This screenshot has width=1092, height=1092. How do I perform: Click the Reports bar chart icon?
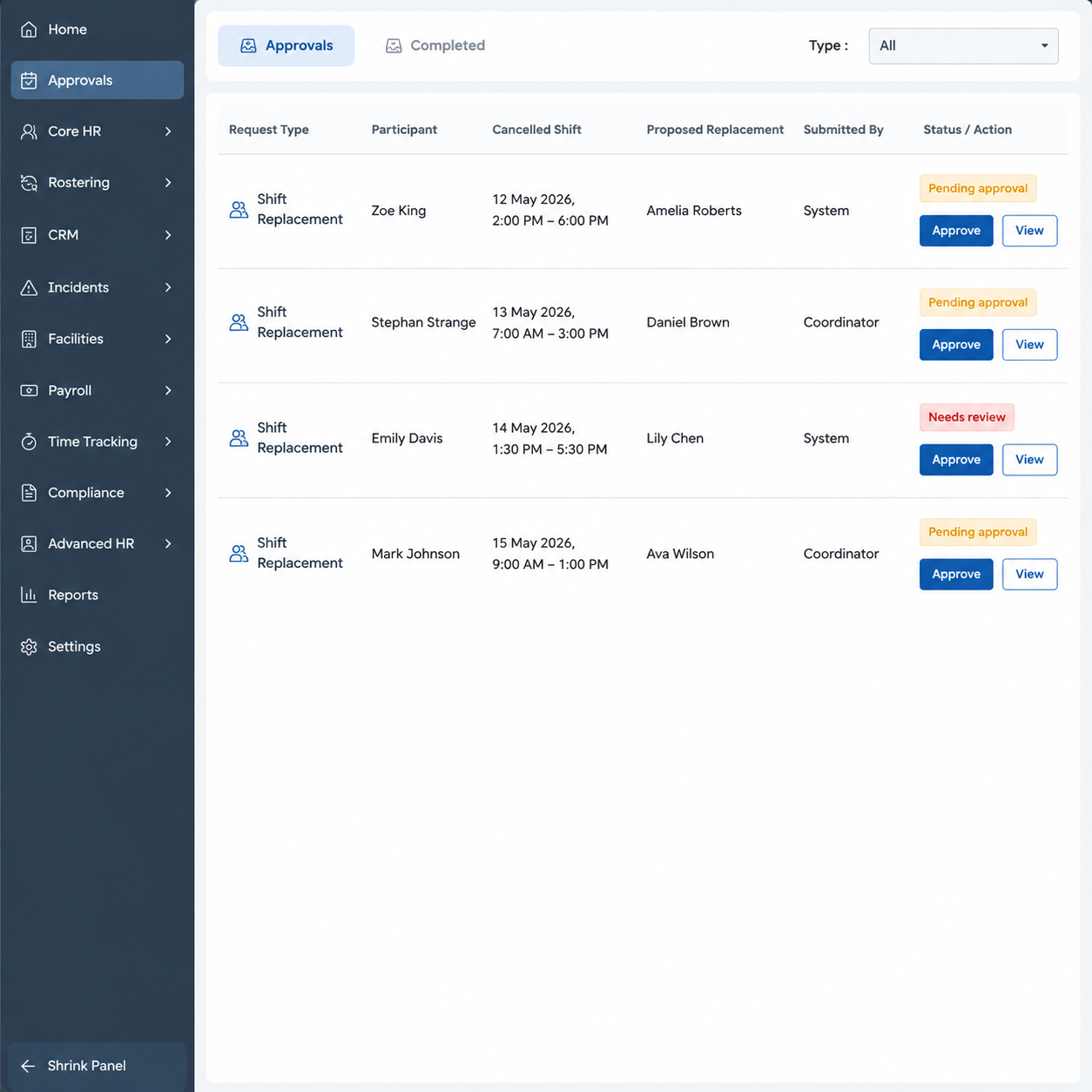pos(29,595)
